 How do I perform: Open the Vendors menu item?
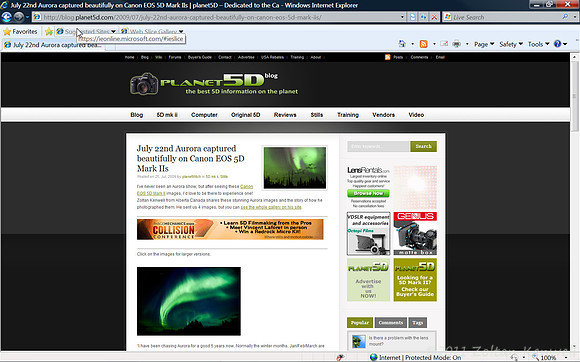coord(383,115)
